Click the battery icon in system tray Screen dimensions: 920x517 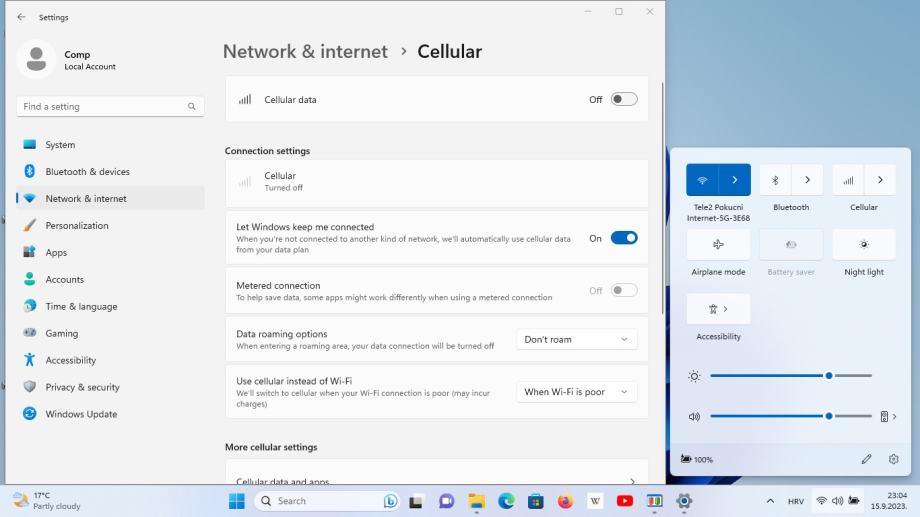(x=854, y=501)
